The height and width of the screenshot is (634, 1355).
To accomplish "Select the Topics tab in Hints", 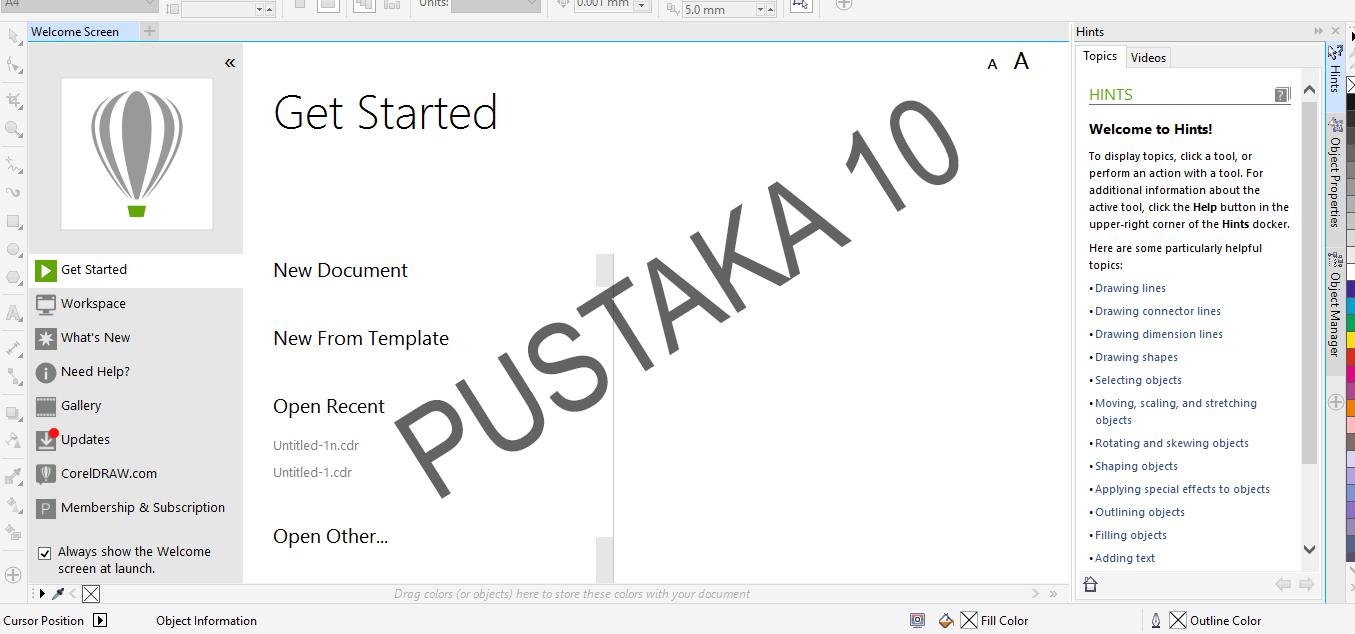I will tap(1100, 56).
